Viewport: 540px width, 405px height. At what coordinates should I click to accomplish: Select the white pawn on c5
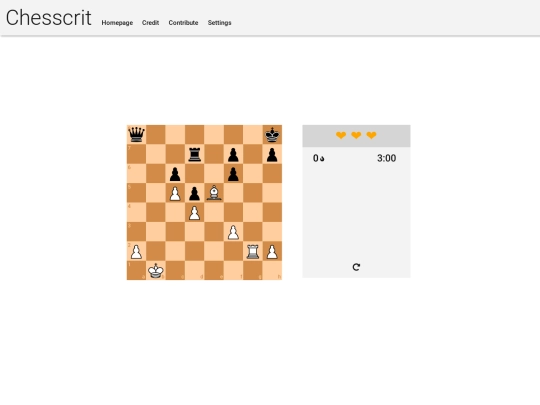tap(175, 193)
